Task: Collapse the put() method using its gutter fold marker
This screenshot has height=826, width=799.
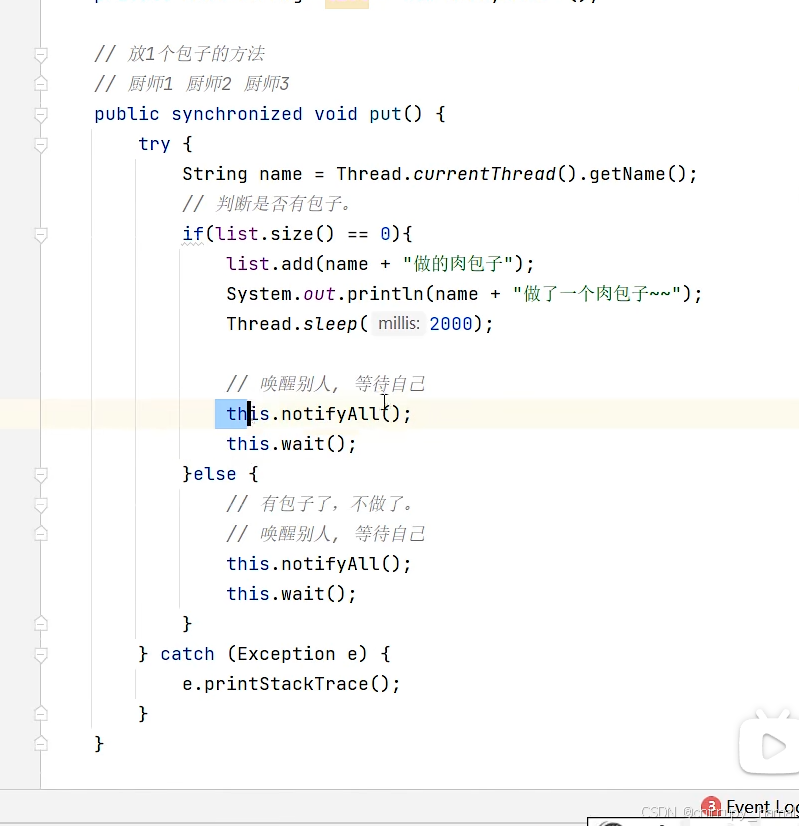Action: point(41,114)
